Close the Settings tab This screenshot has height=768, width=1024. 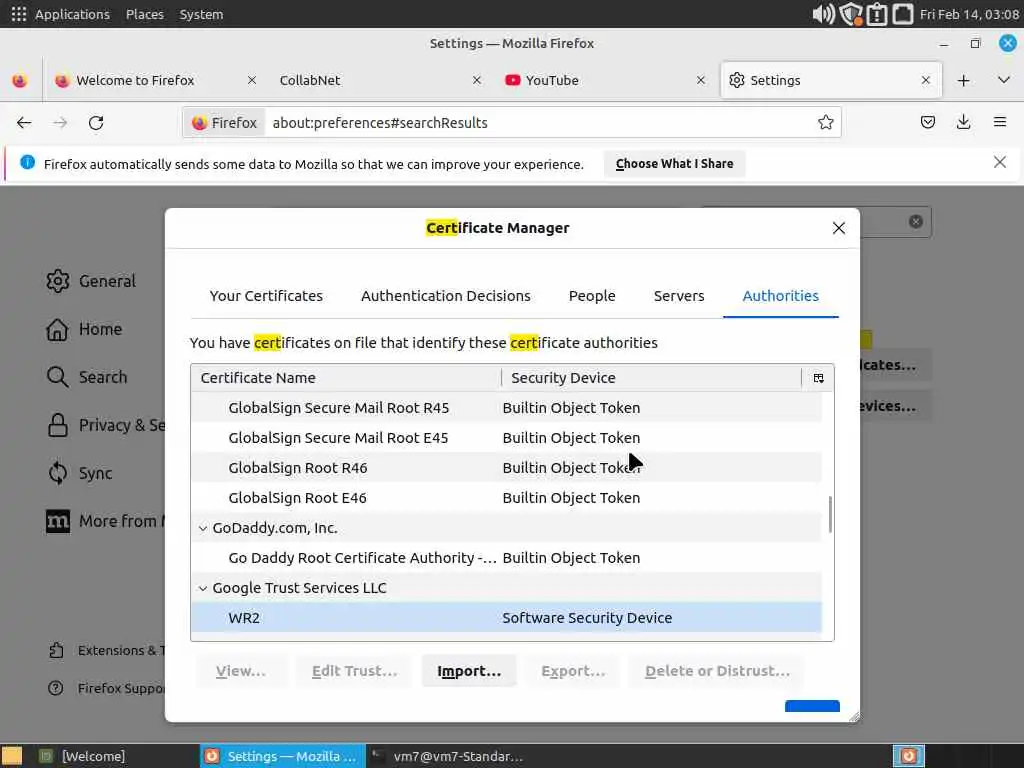(925, 80)
